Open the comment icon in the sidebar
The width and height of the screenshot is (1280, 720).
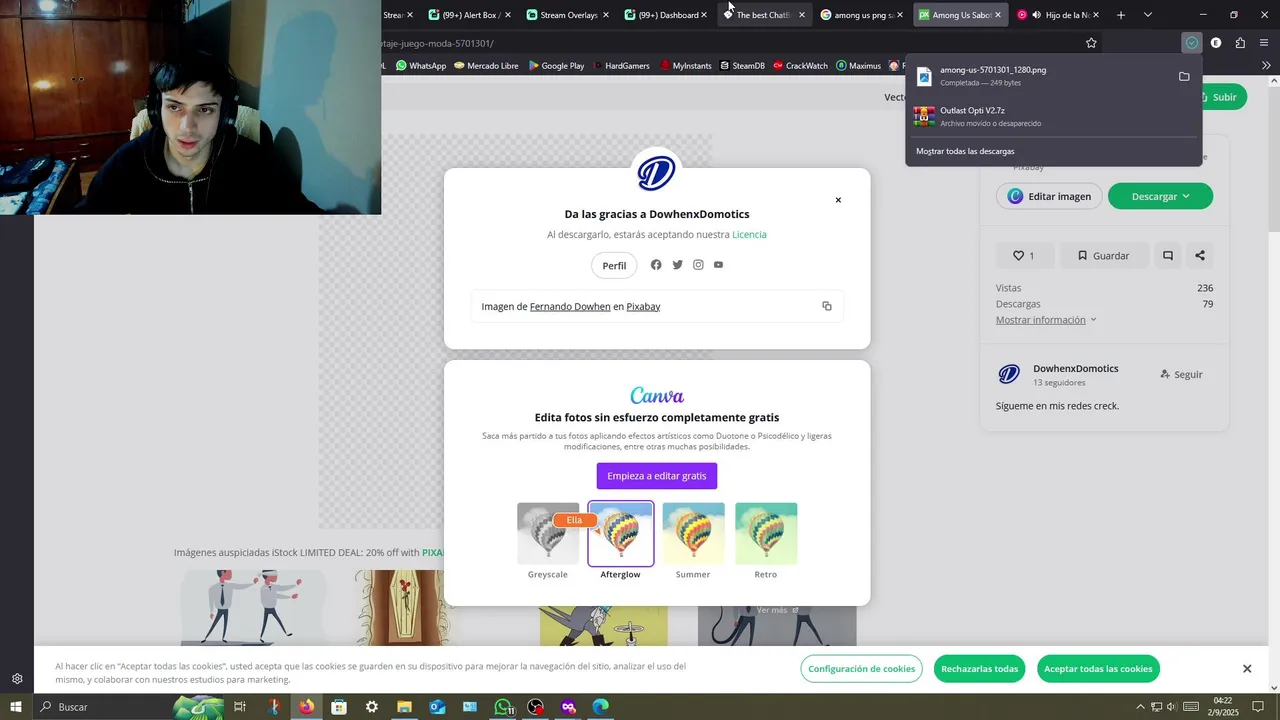tap(1167, 256)
